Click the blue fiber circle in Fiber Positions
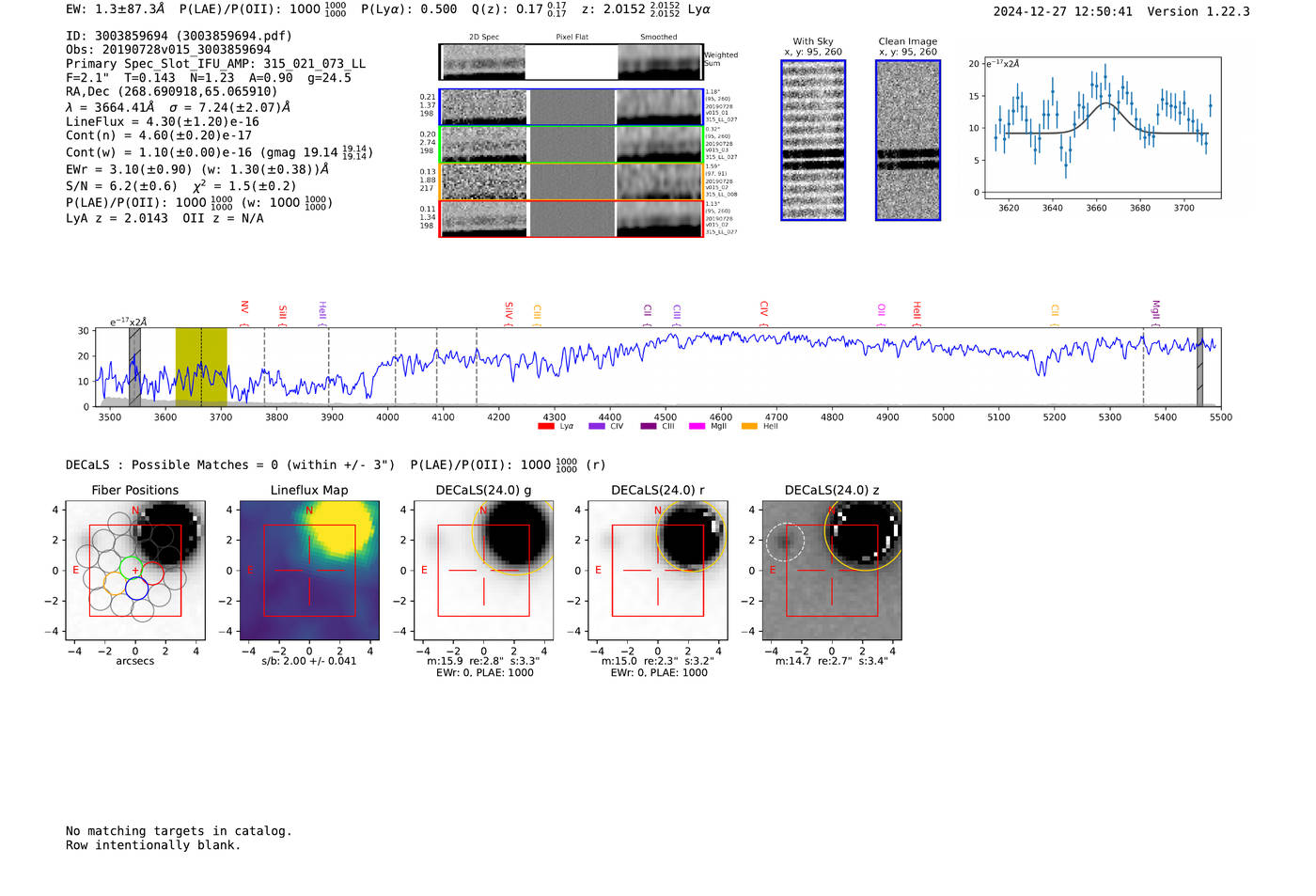The height and width of the screenshot is (896, 1316). [x=136, y=589]
